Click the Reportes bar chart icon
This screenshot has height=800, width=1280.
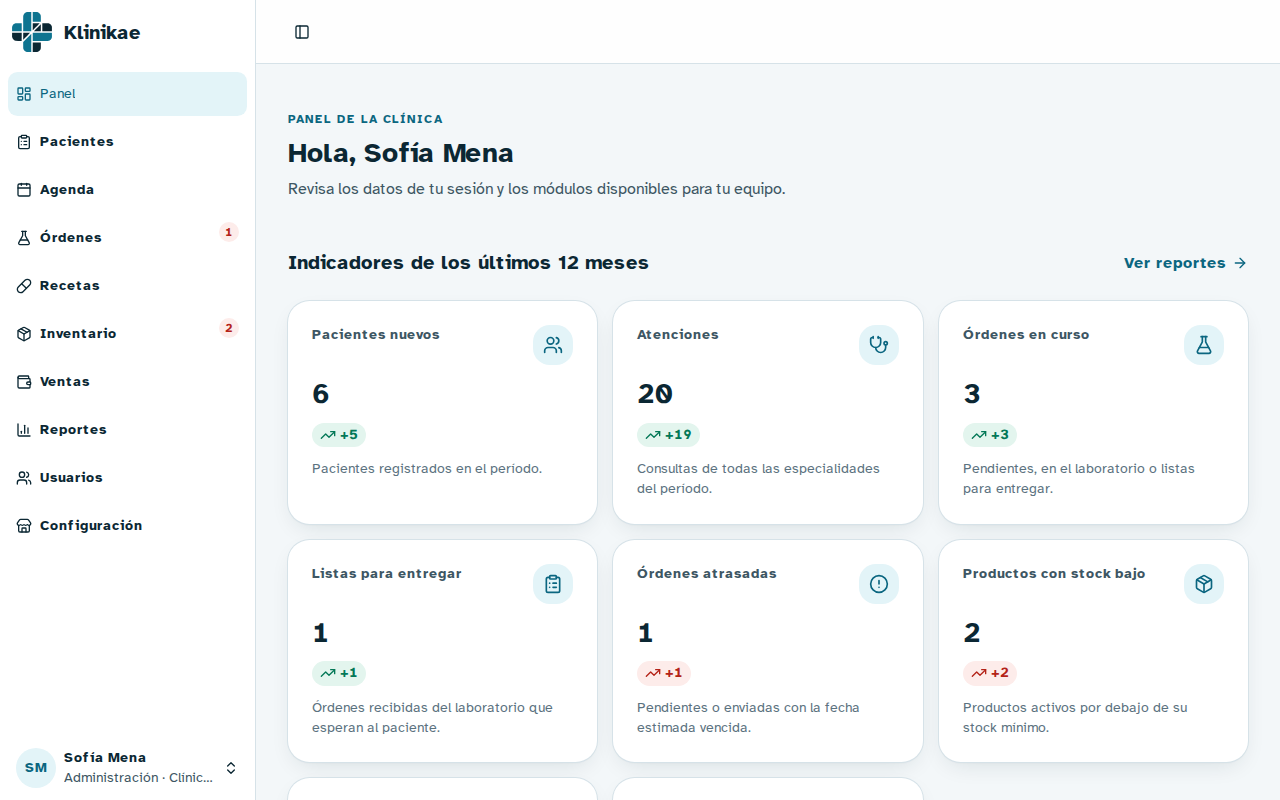click(24, 430)
